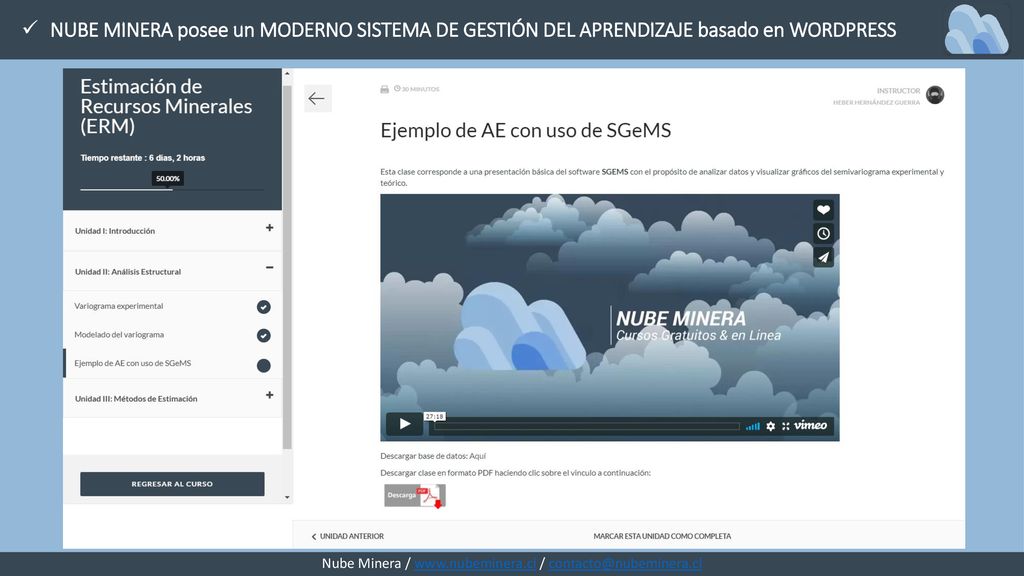Share the video with the paper plane icon
The height and width of the screenshot is (576, 1024).
(x=823, y=257)
